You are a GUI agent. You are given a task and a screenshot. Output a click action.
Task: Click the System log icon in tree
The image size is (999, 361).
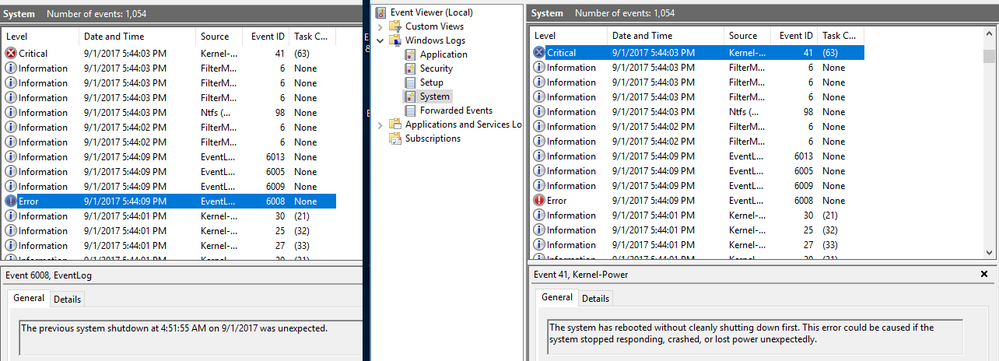pos(410,96)
